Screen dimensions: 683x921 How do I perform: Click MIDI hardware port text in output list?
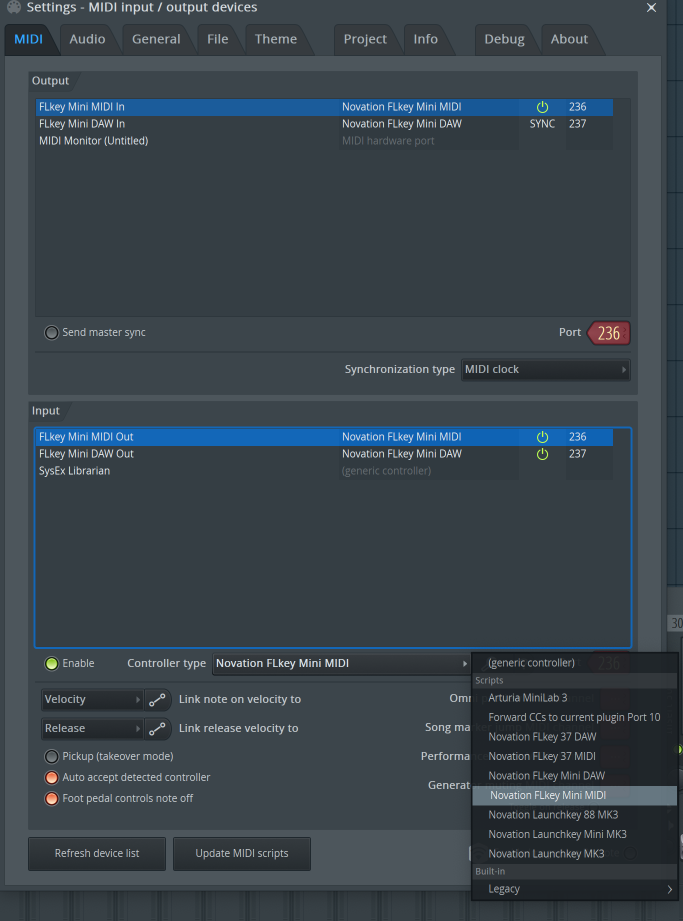(388, 141)
